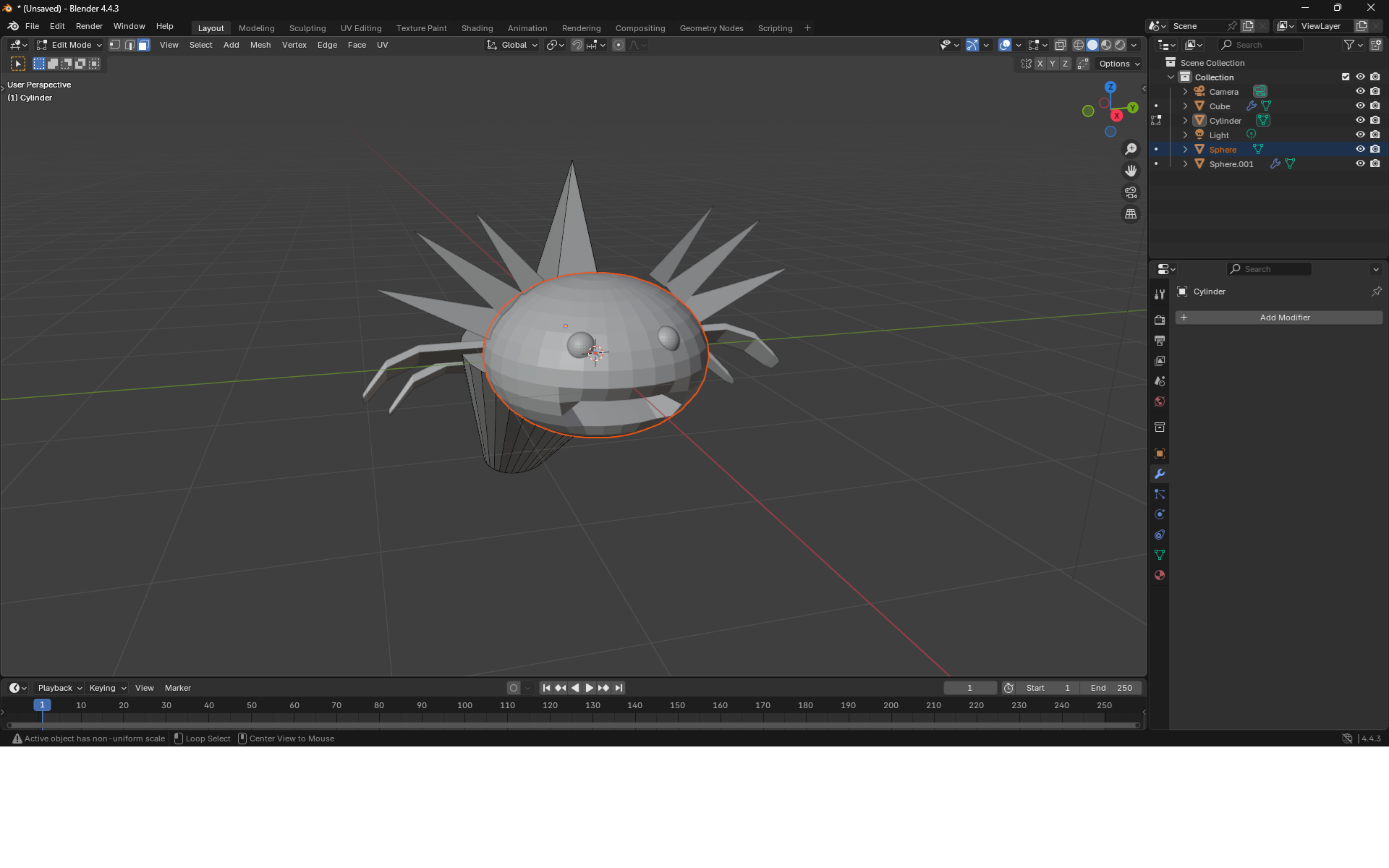Image resolution: width=1389 pixels, height=868 pixels.
Task: Enable proportional editing toggle
Action: (619, 45)
